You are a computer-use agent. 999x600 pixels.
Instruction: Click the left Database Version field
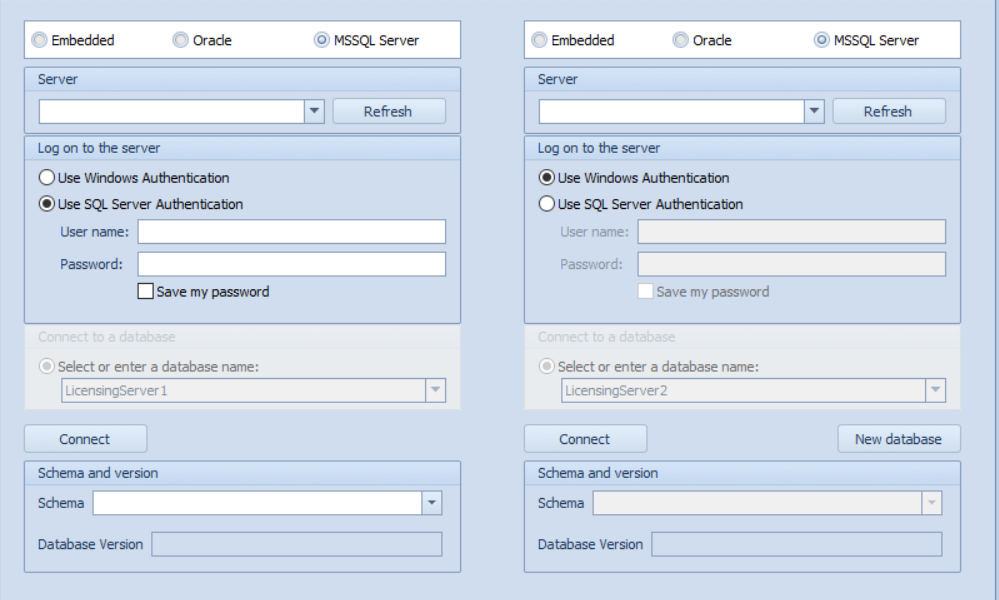click(x=296, y=544)
